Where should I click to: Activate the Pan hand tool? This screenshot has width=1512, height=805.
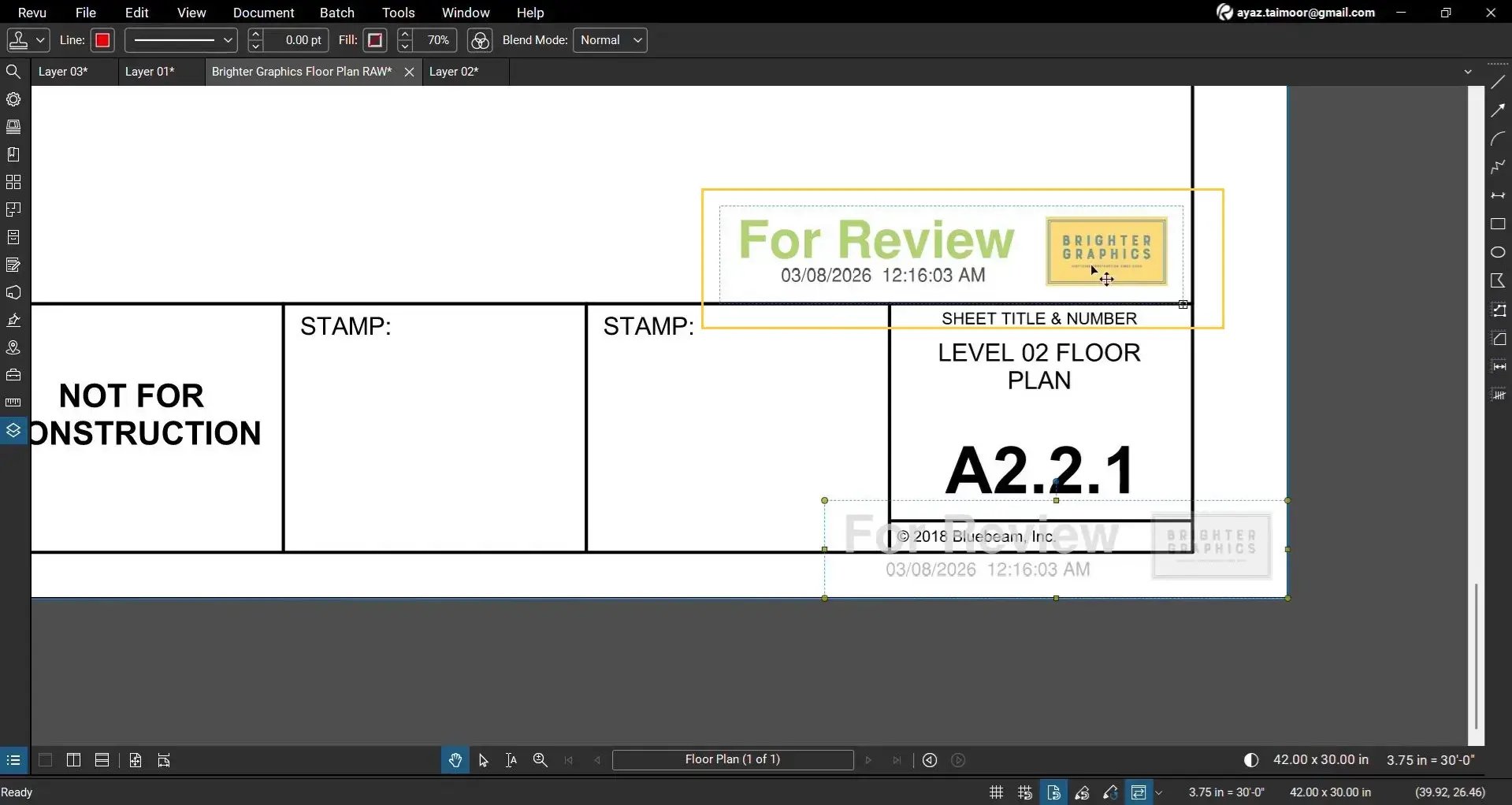(455, 760)
